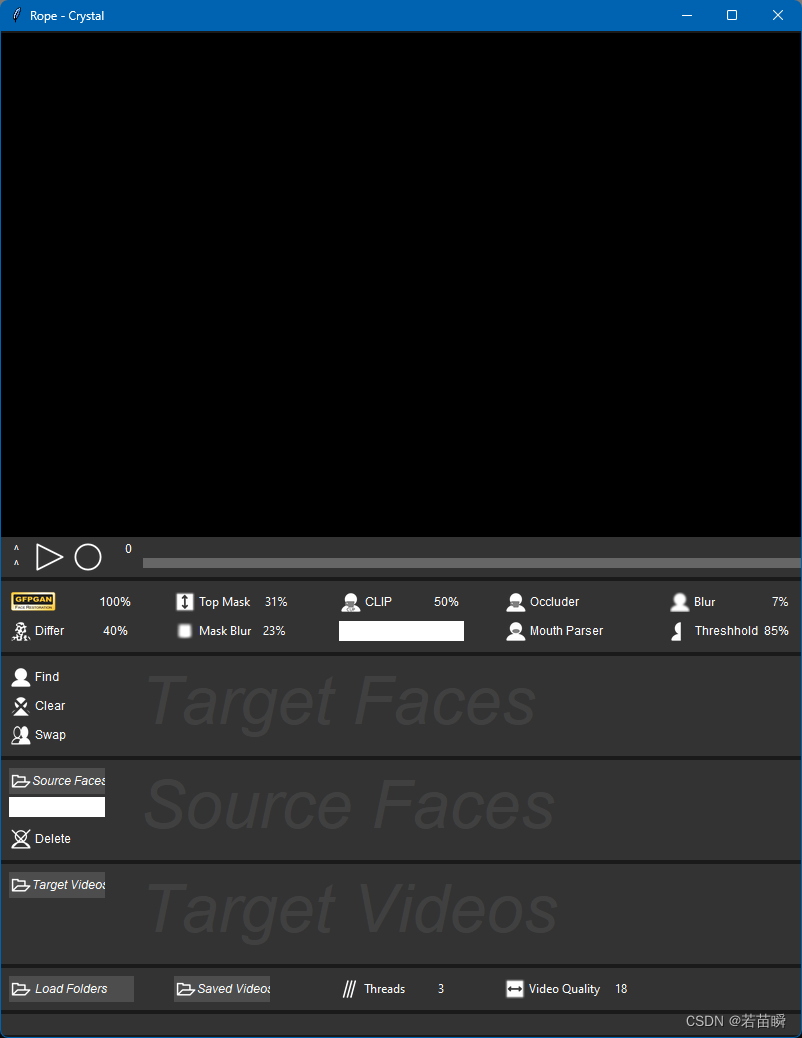Click the Mask Blur square icon
This screenshot has height=1038, width=802.
click(185, 631)
